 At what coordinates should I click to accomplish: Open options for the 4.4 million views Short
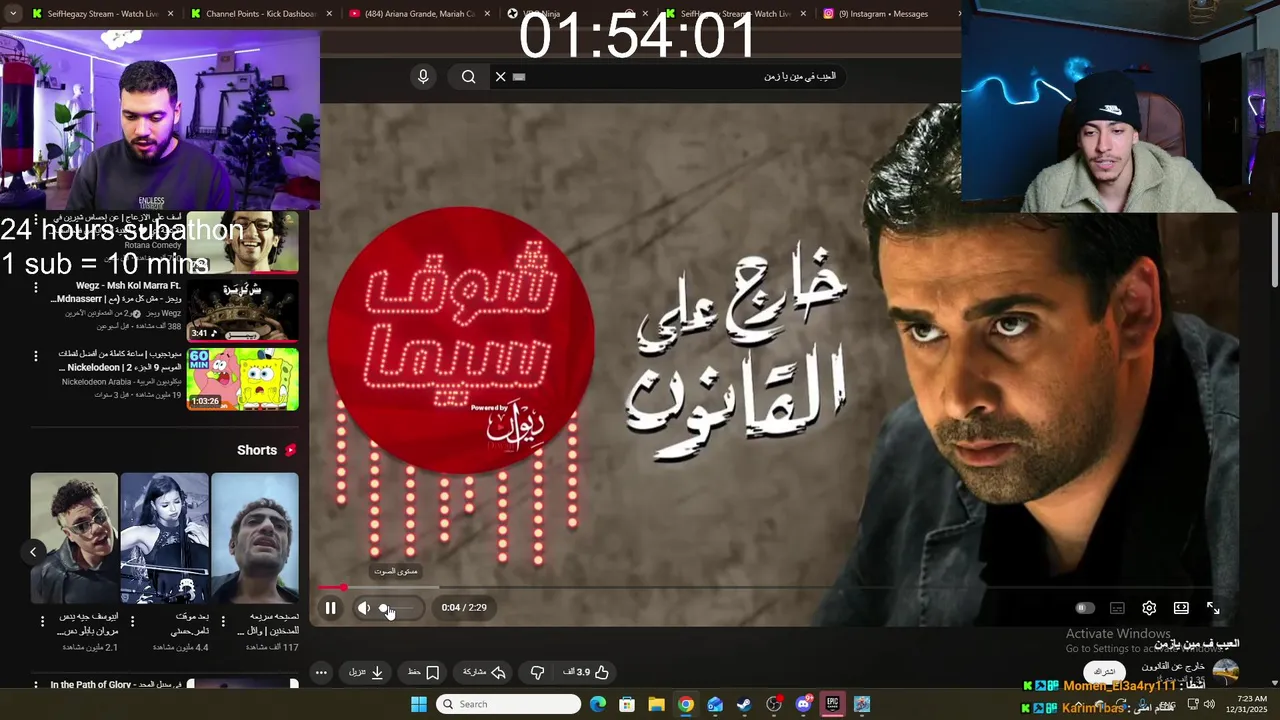pyautogui.click(x=132, y=621)
